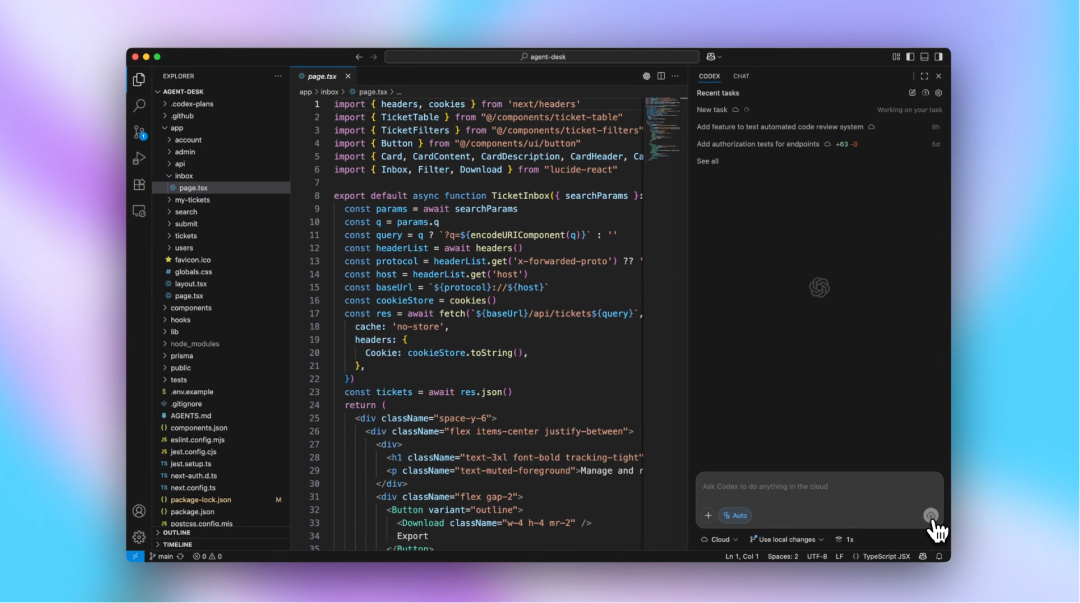Viewport: 1080px width, 603px height.
Task: Click the new task compose icon
Action: [912, 93]
